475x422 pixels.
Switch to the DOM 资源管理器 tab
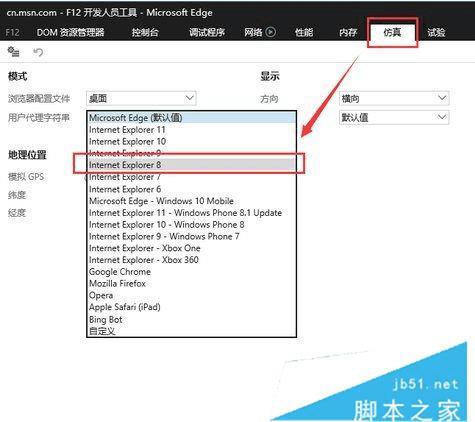[70, 32]
